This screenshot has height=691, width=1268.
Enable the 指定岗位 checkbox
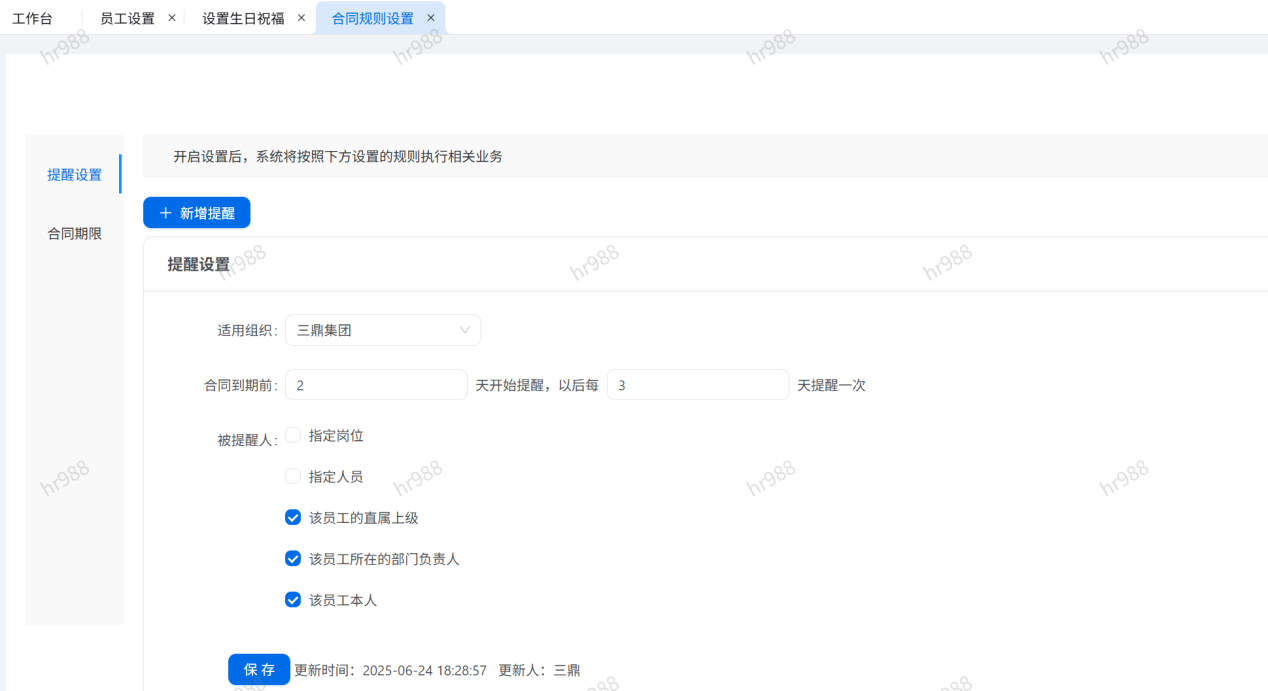click(x=293, y=435)
